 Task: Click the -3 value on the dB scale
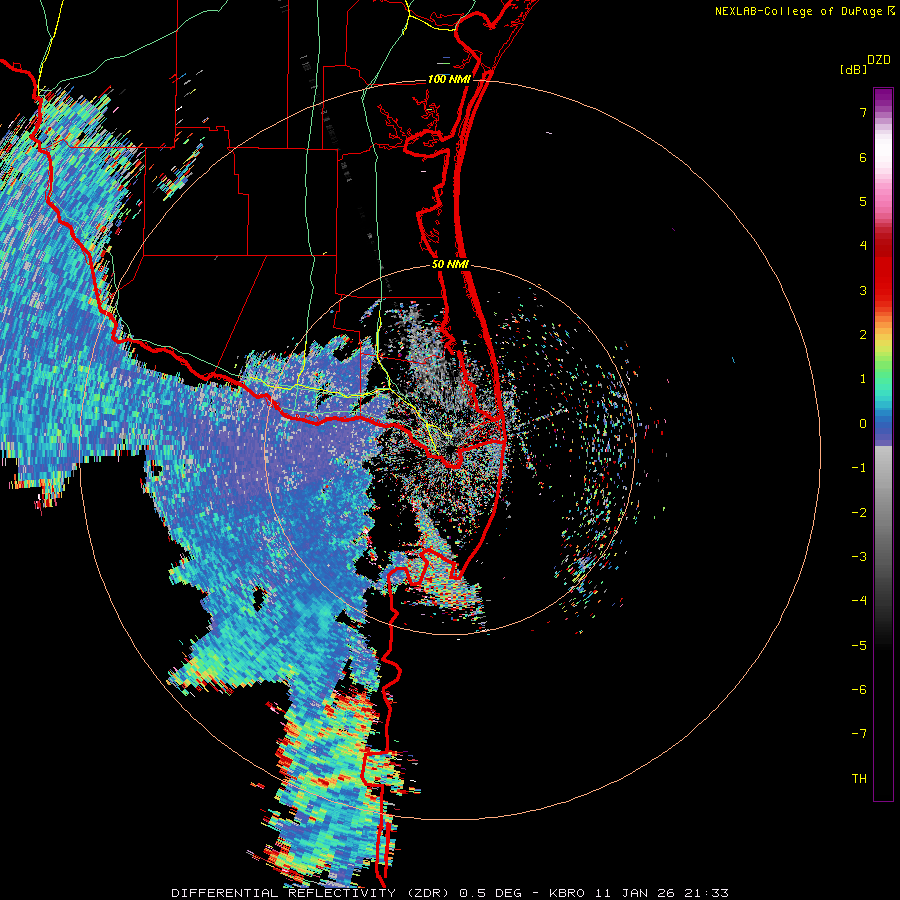(859, 557)
